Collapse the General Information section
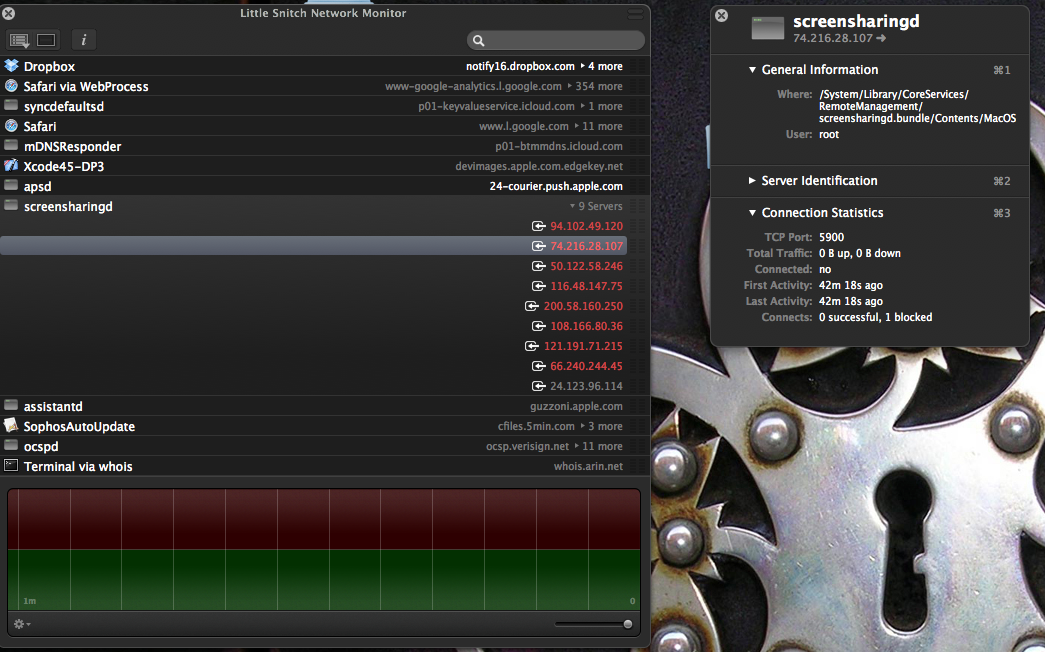Viewport: 1045px width, 652px height. (752, 69)
